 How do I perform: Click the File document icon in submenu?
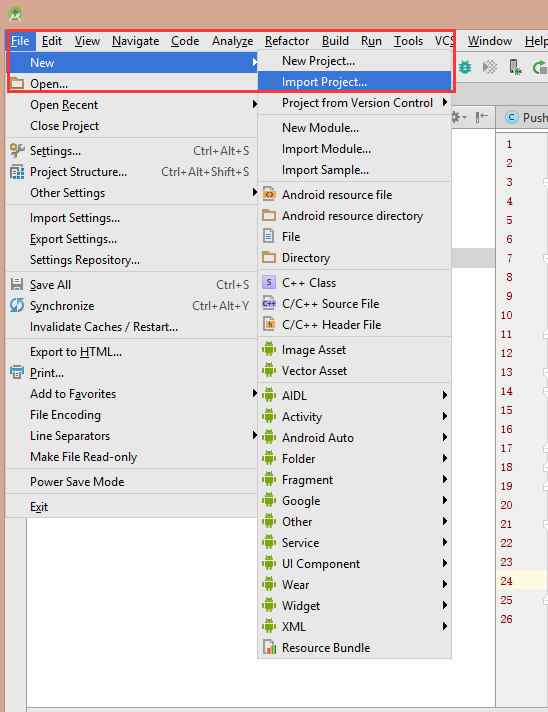(269, 236)
